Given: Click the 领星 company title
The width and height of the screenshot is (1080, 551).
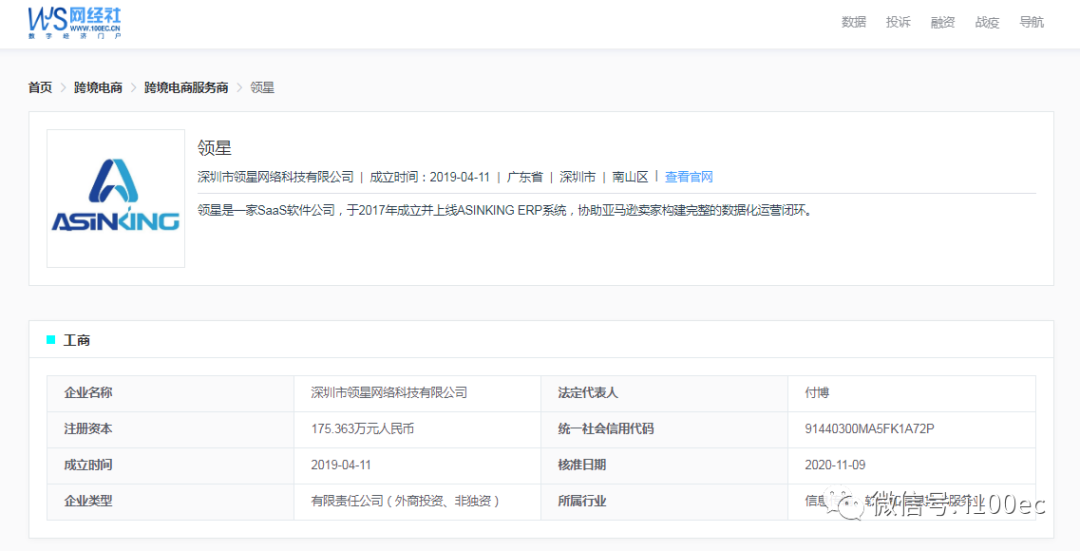Looking at the screenshot, I should tap(215, 148).
